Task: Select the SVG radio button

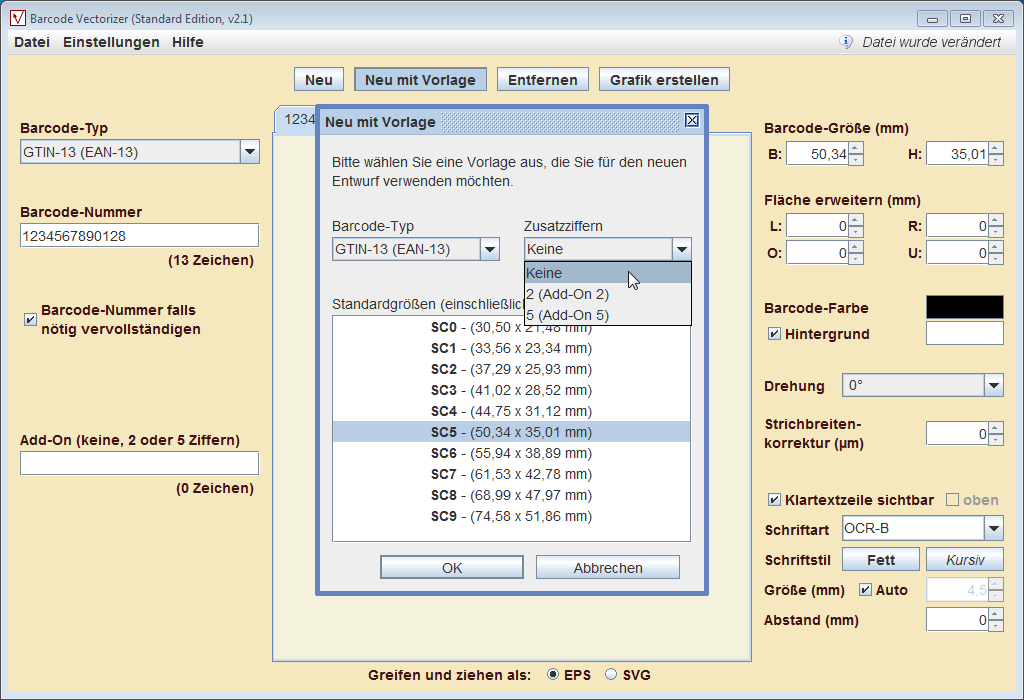Action: tap(612, 675)
